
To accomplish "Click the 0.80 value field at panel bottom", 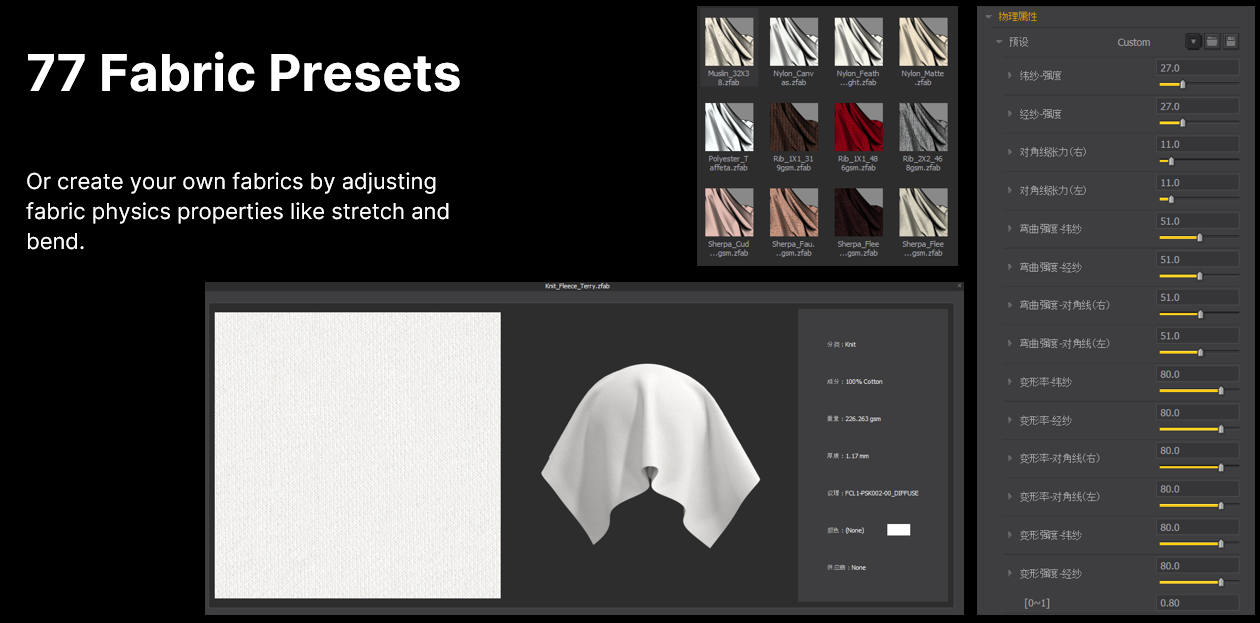I will (1197, 602).
